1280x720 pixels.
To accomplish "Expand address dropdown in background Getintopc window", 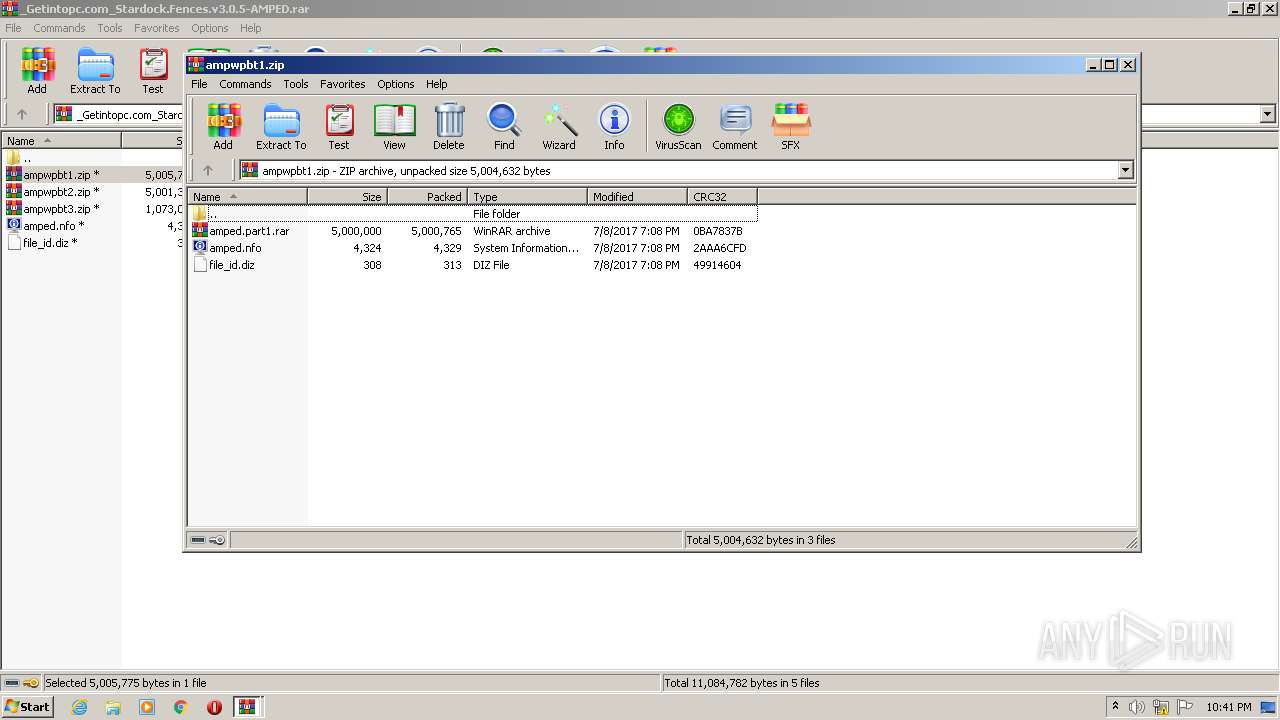I will click(x=1268, y=114).
